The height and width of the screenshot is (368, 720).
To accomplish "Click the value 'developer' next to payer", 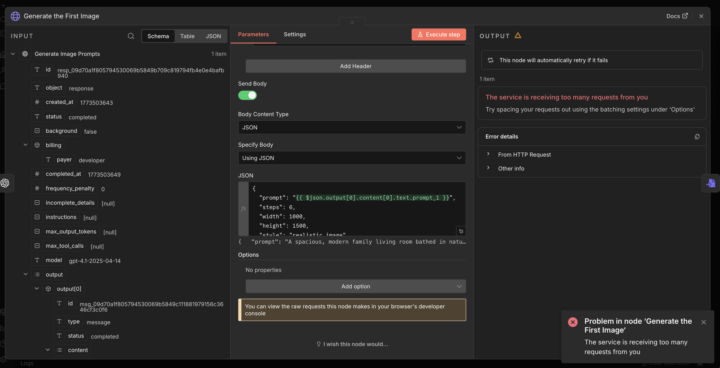I will click(92, 161).
